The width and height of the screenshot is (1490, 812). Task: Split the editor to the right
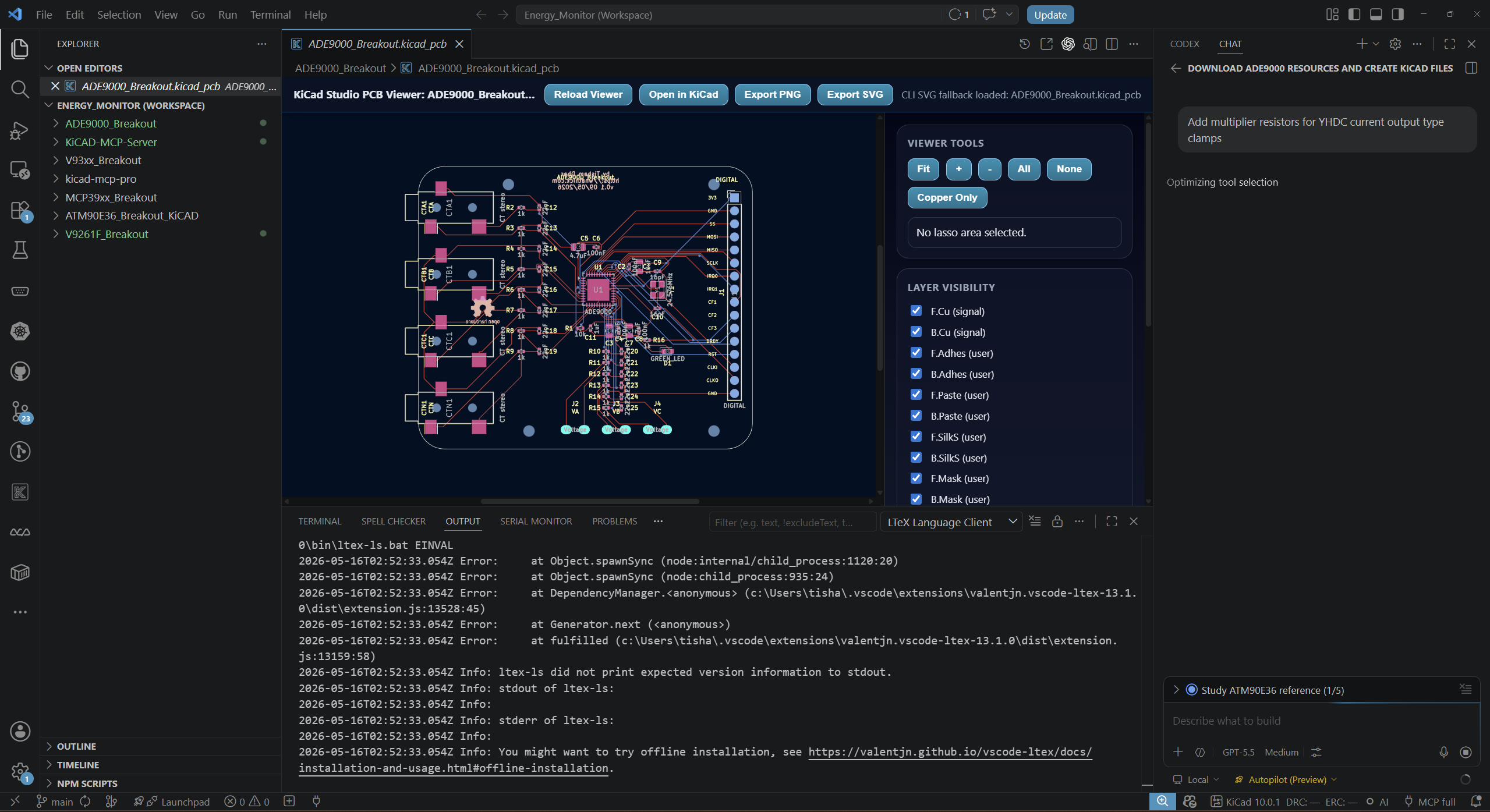[1112, 44]
